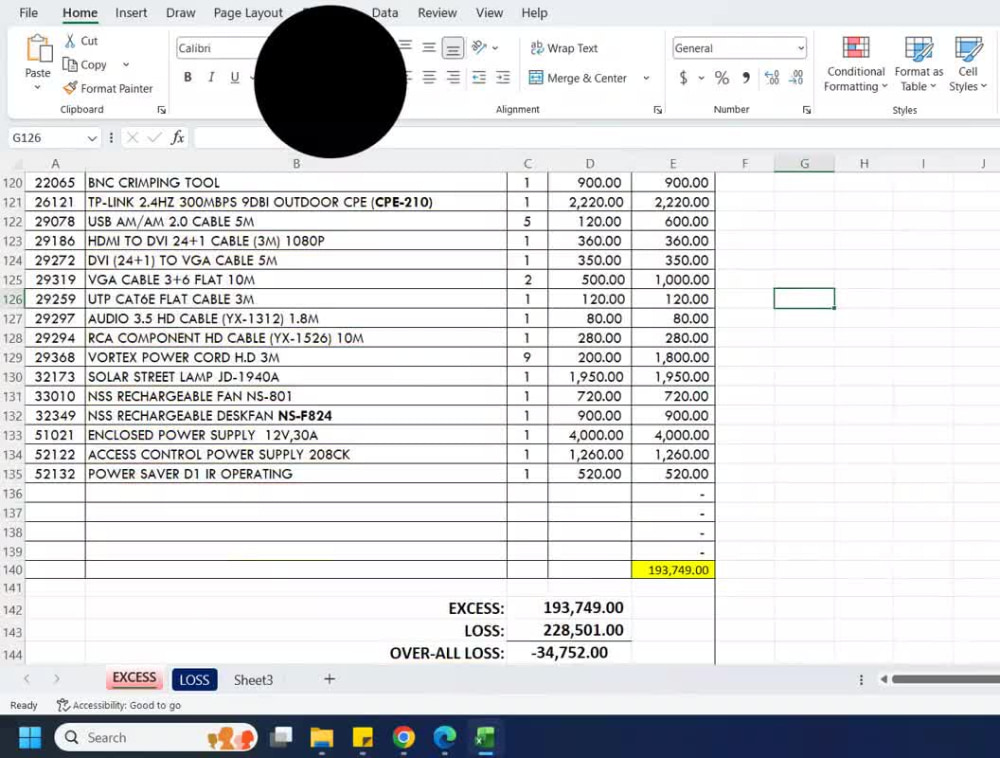Toggle Underline formatting
The image size is (1000, 758).
[235, 77]
